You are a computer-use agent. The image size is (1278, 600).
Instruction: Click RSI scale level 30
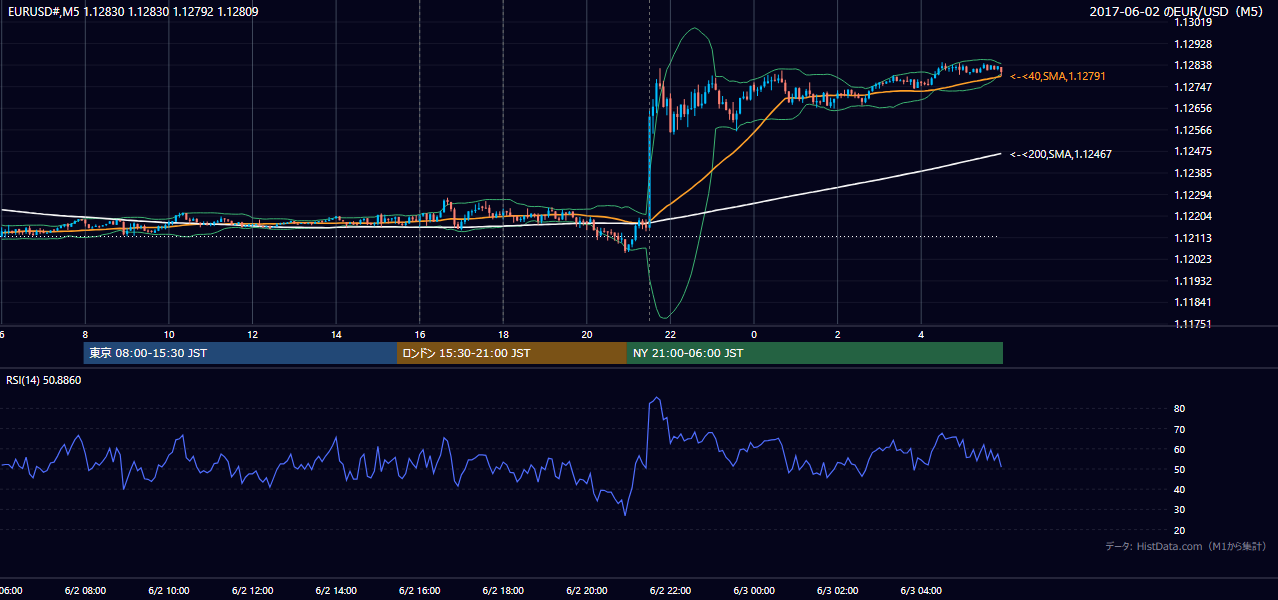(1179, 510)
